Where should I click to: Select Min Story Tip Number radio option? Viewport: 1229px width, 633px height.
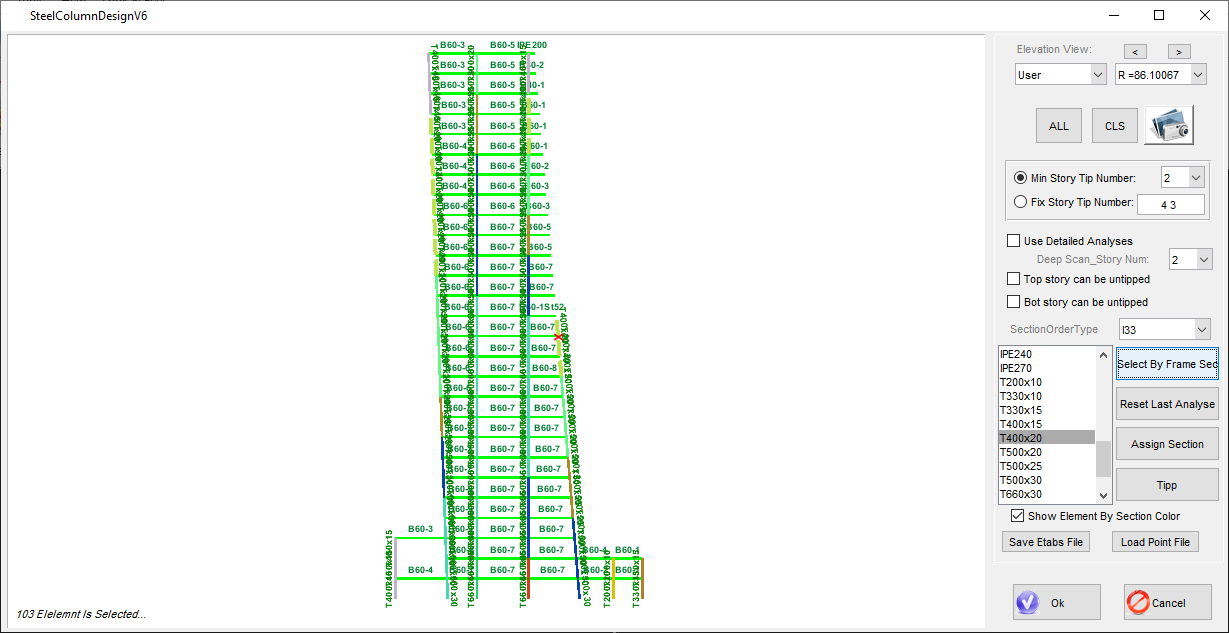pyautogui.click(x=1020, y=178)
